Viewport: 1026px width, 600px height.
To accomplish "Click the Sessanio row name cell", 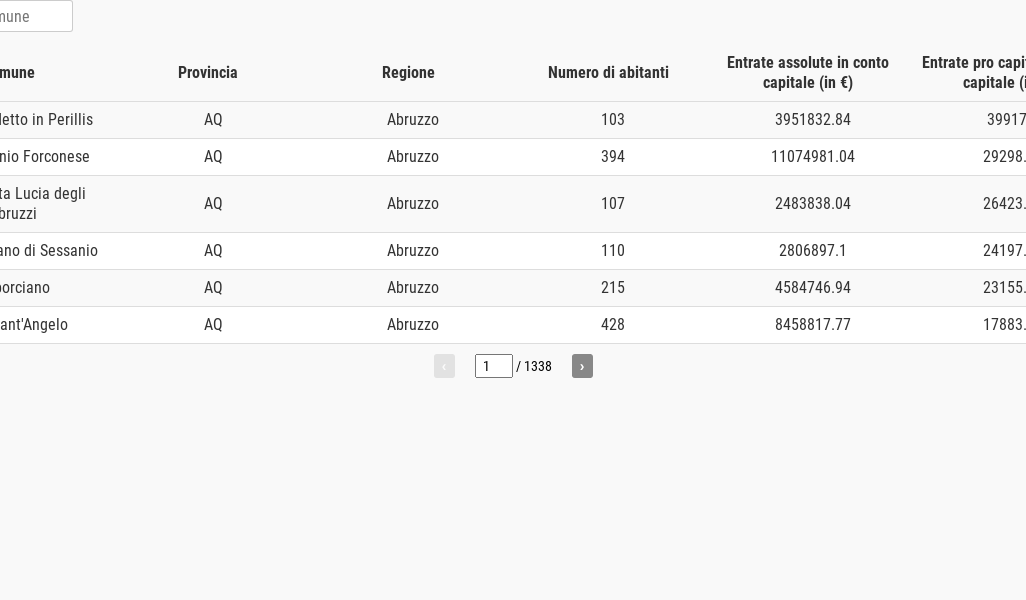I will (x=48, y=251).
